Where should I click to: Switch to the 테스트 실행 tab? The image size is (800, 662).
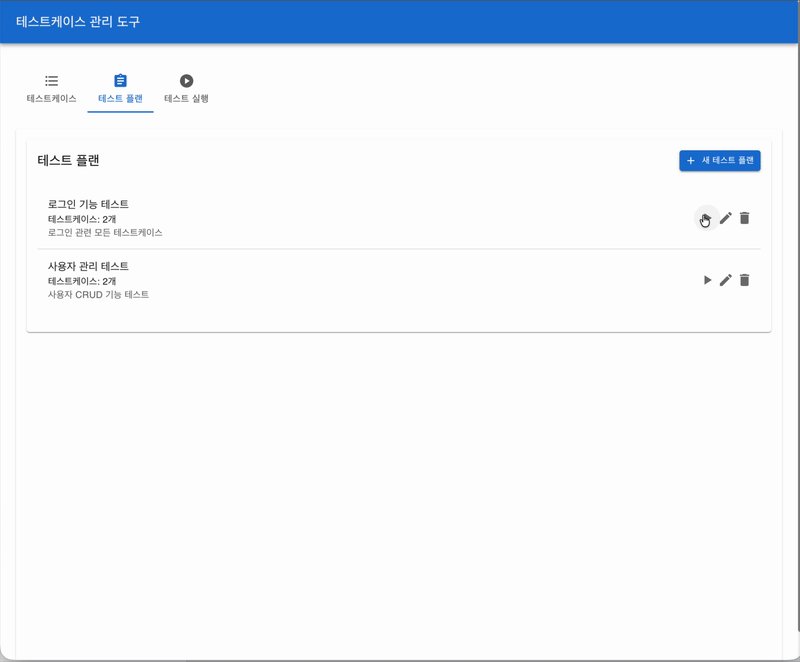tap(185, 98)
